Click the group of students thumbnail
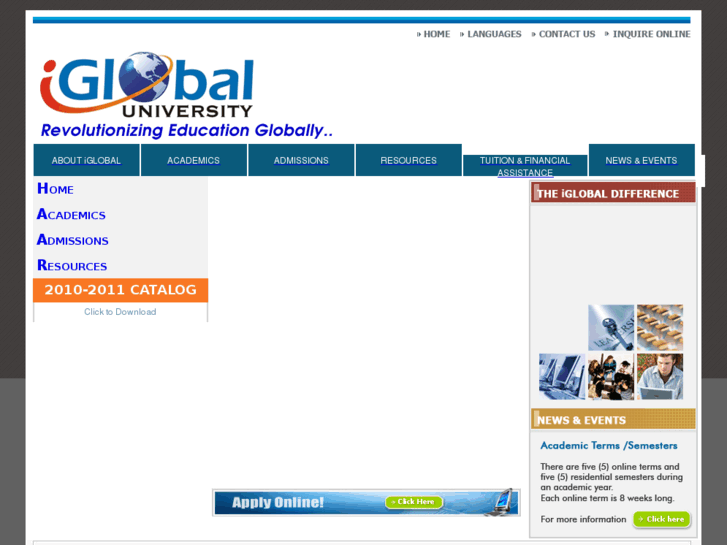This screenshot has width=727, height=545. tap(611, 377)
